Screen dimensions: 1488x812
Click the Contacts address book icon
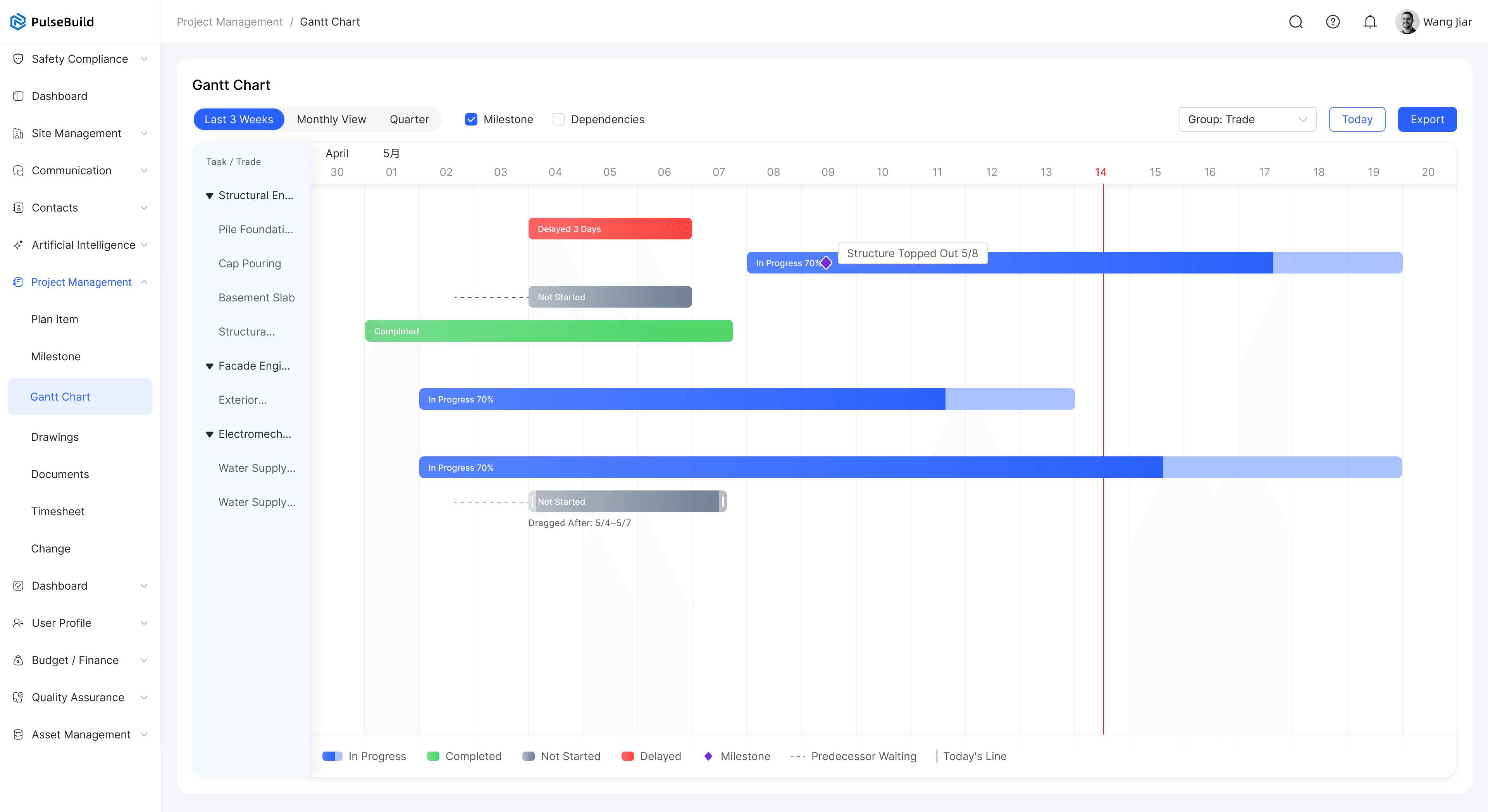(x=18, y=207)
